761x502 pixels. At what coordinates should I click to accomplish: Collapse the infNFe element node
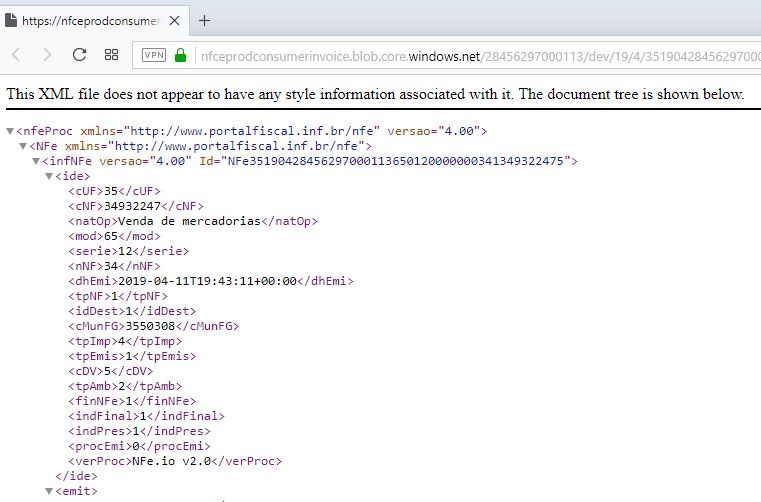click(37, 161)
